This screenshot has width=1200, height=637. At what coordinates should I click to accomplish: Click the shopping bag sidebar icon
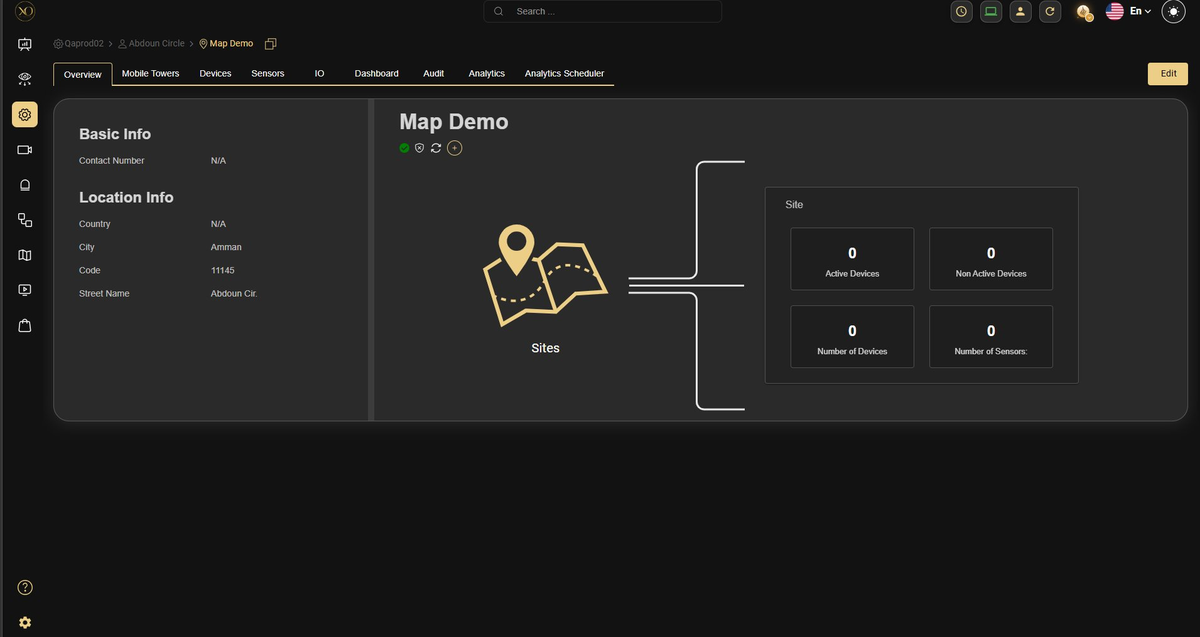point(25,325)
